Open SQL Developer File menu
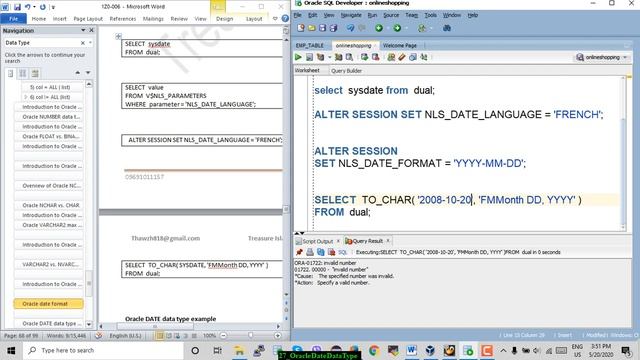 298,15
